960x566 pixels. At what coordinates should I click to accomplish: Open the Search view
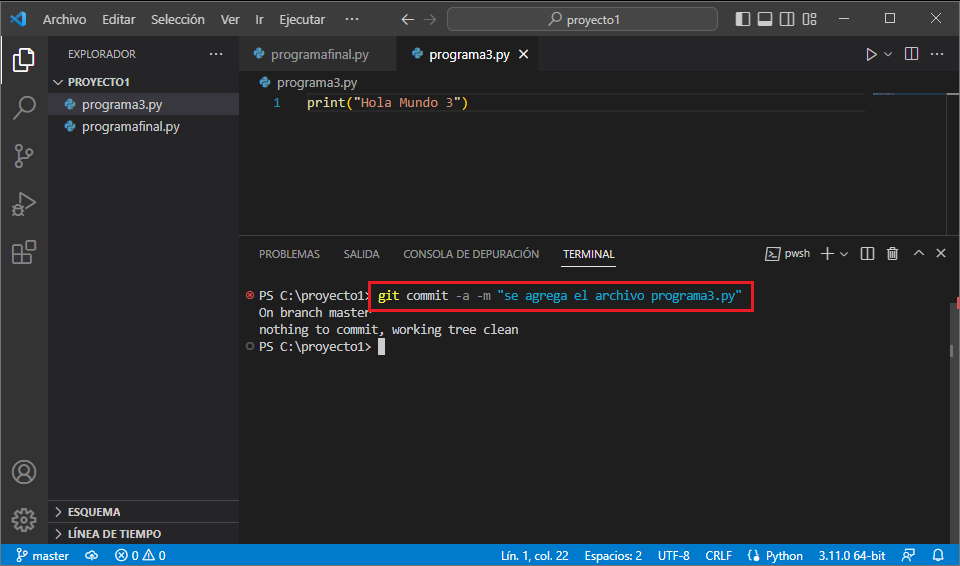[24, 107]
